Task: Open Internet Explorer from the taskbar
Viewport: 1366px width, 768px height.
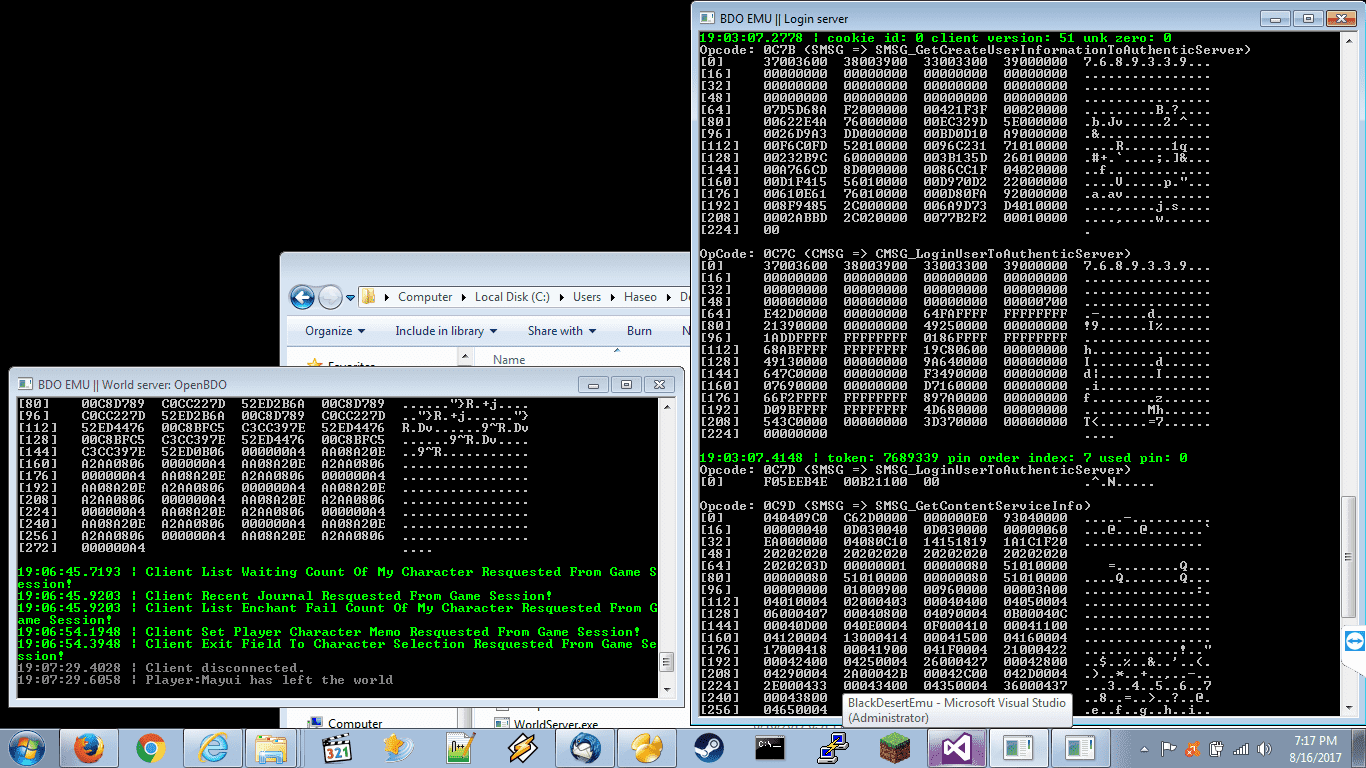Action: point(213,748)
